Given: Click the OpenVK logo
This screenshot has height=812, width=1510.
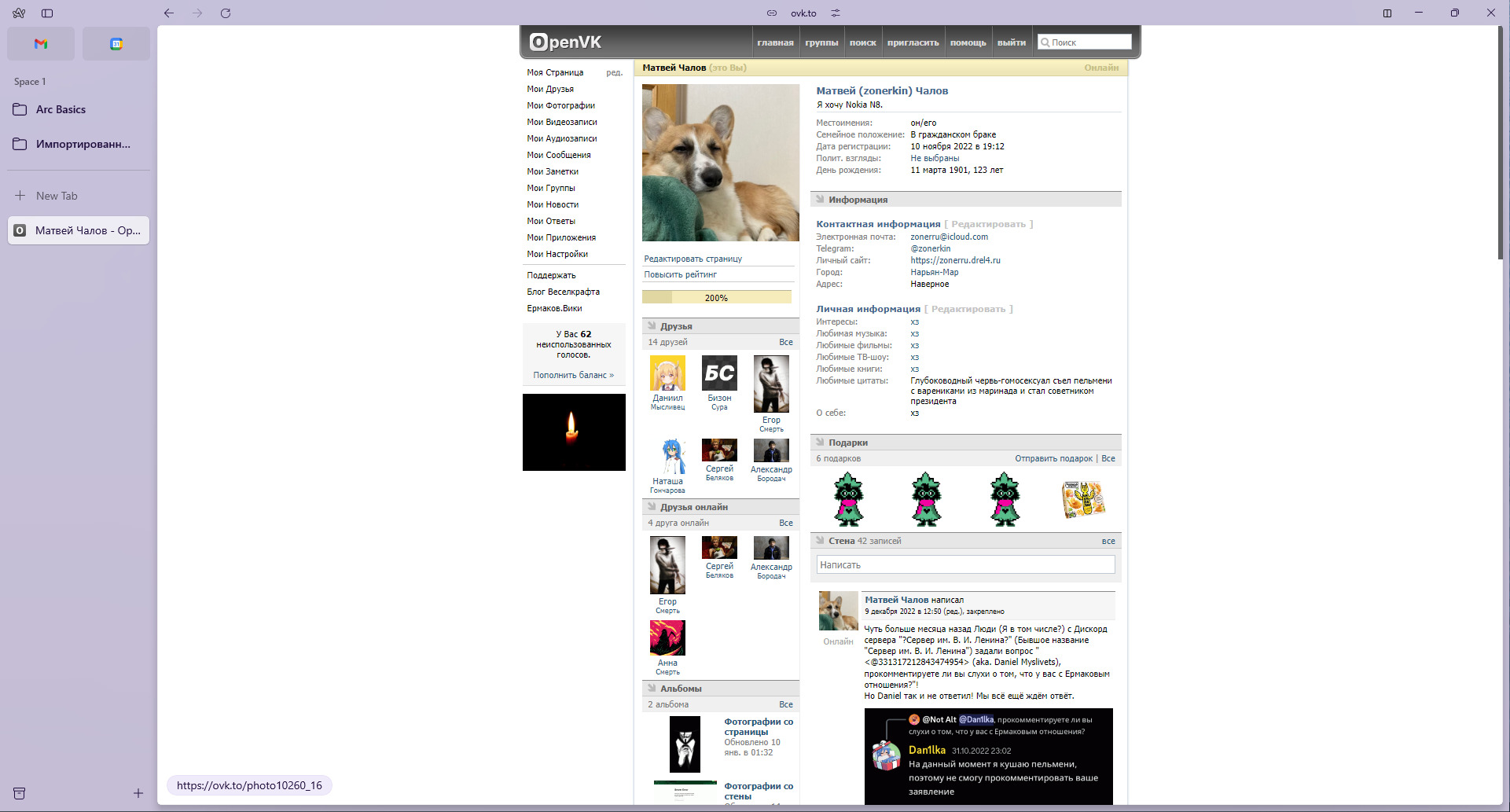Looking at the screenshot, I should pyautogui.click(x=565, y=42).
